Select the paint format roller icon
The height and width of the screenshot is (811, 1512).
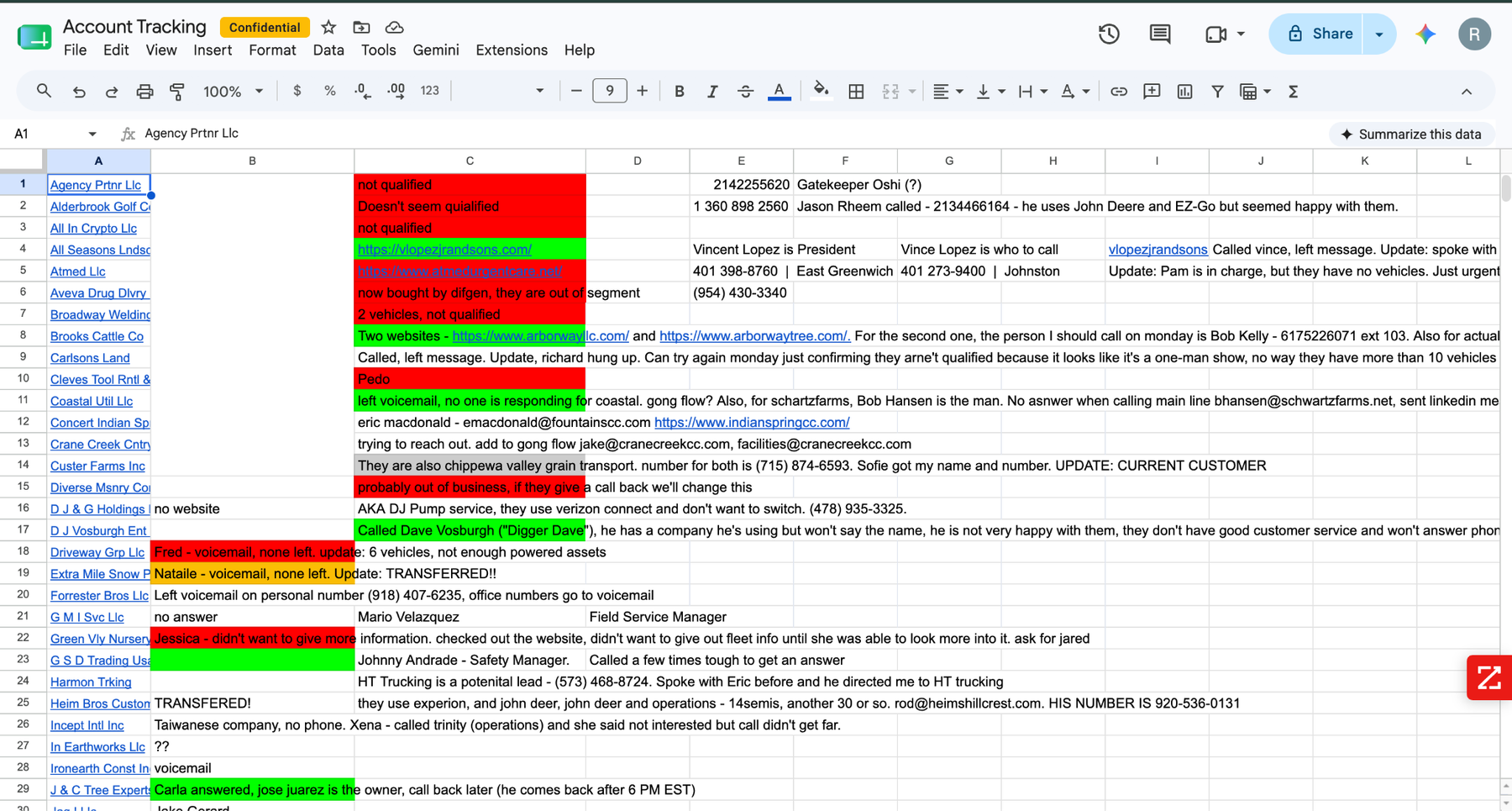pos(177,92)
